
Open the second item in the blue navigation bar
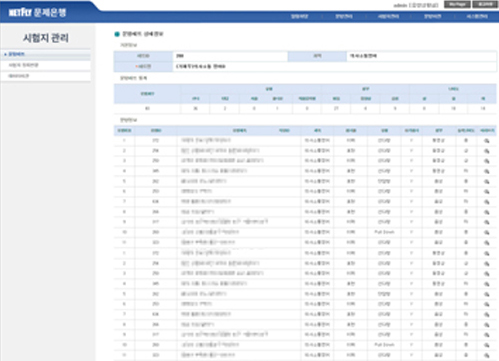point(344,16)
